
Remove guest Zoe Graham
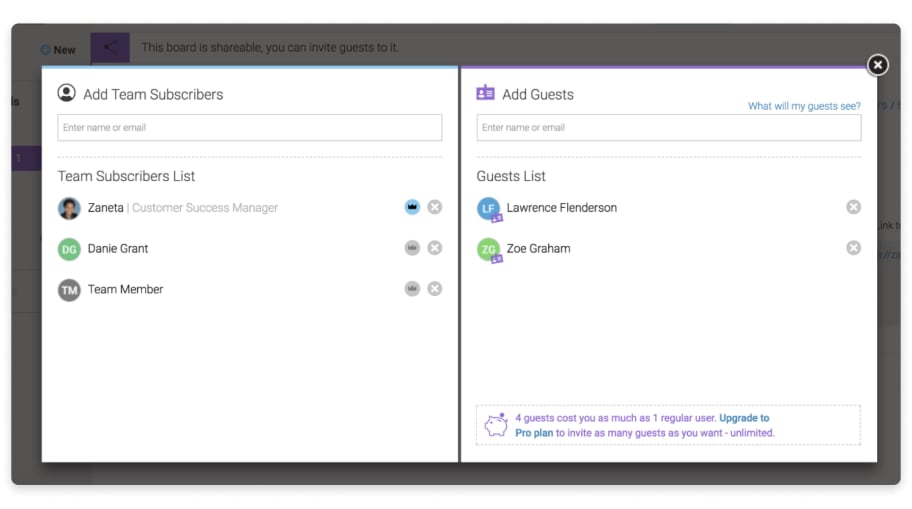[853, 248]
